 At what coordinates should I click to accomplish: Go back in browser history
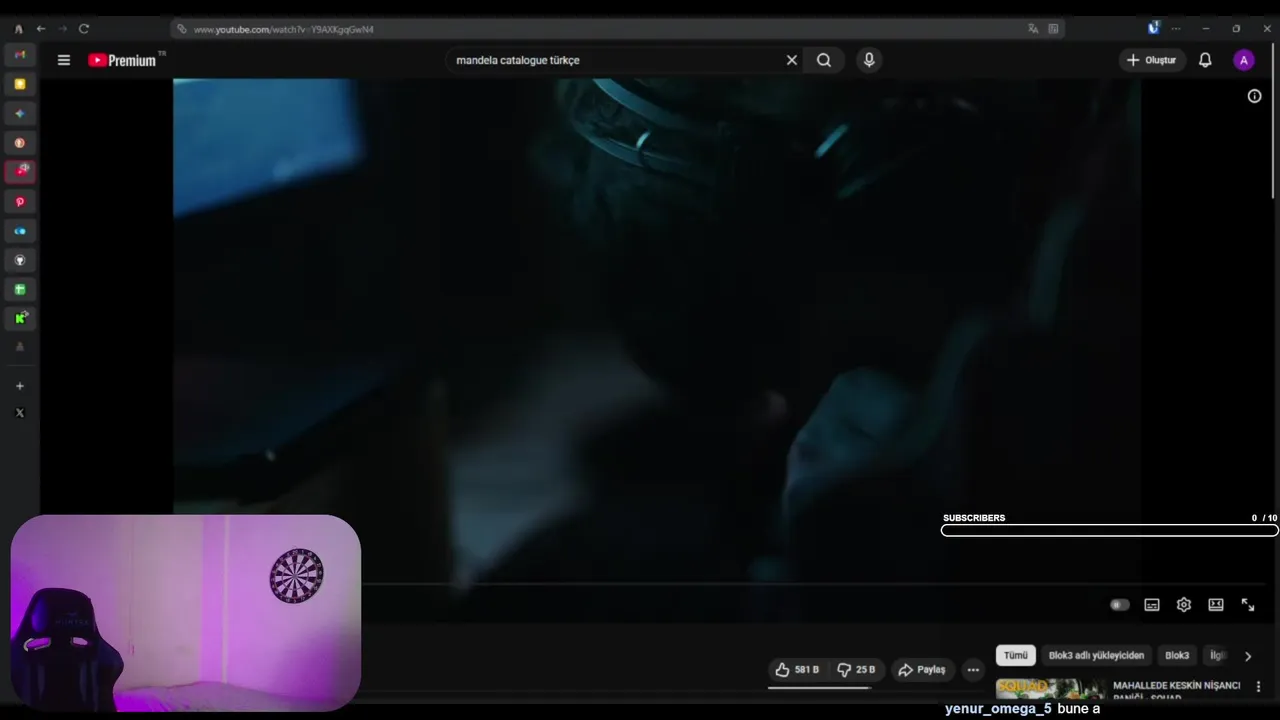click(x=41, y=29)
